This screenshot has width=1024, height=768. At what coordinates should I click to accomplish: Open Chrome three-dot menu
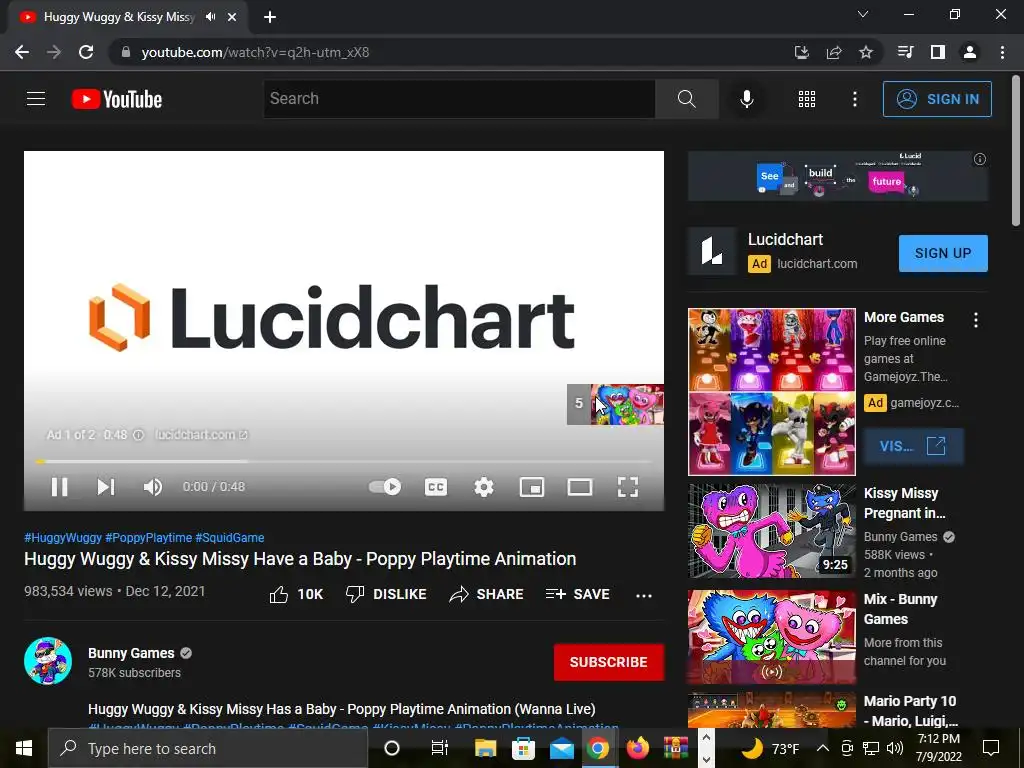1002,52
